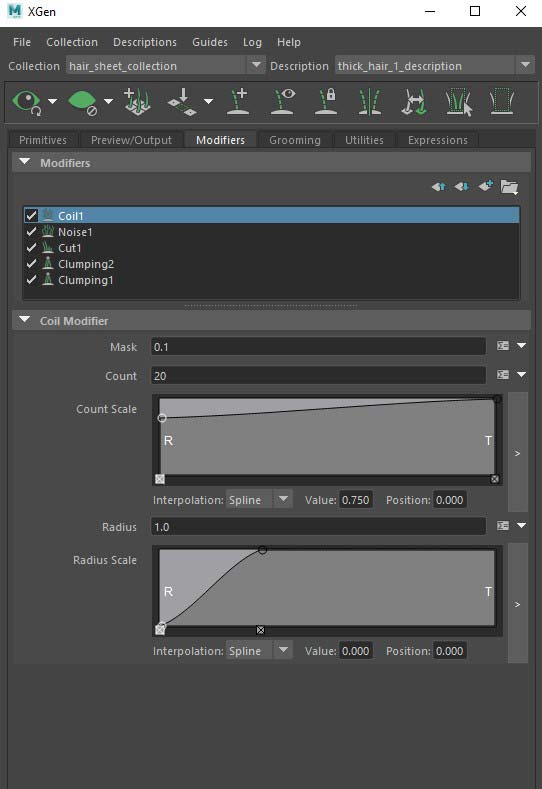The image size is (542, 789).
Task: Click the mirror guides toolbar icon
Action: click(x=370, y=102)
